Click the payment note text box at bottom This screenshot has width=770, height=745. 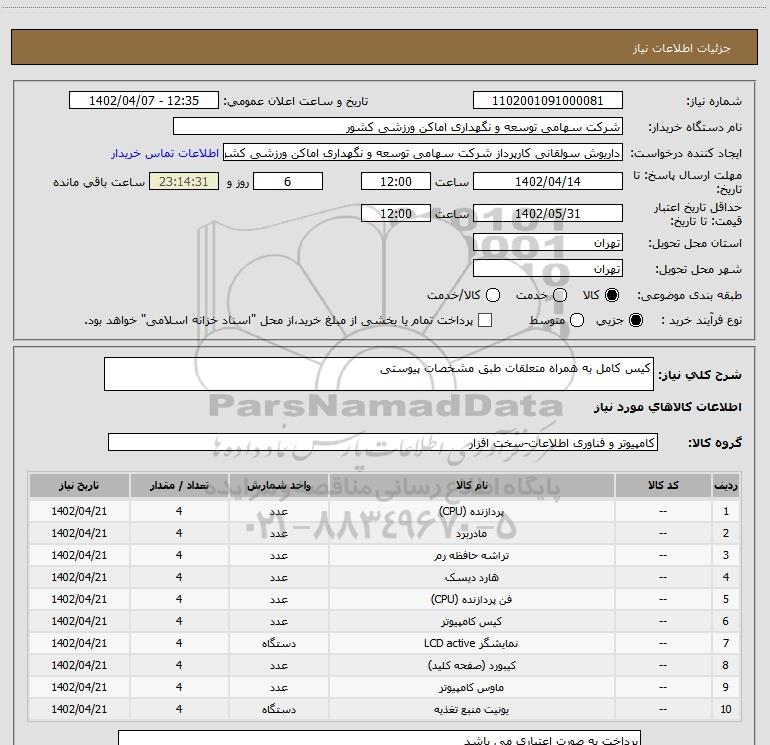click(x=380, y=738)
